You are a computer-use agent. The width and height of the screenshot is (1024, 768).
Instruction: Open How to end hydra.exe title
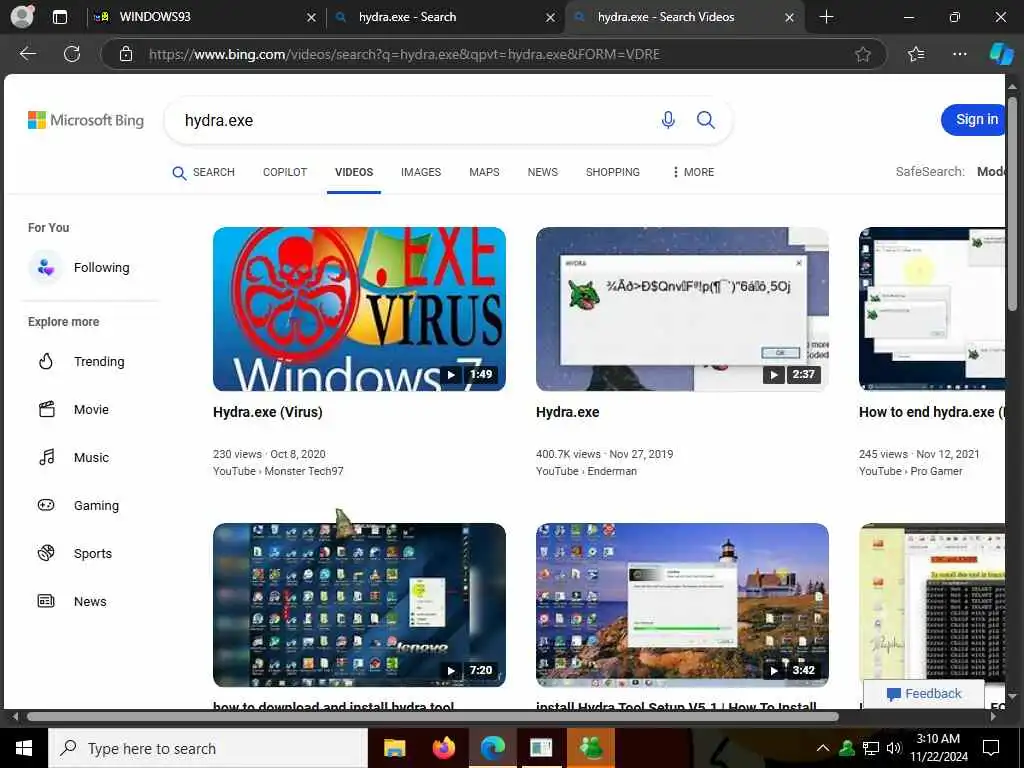point(932,412)
